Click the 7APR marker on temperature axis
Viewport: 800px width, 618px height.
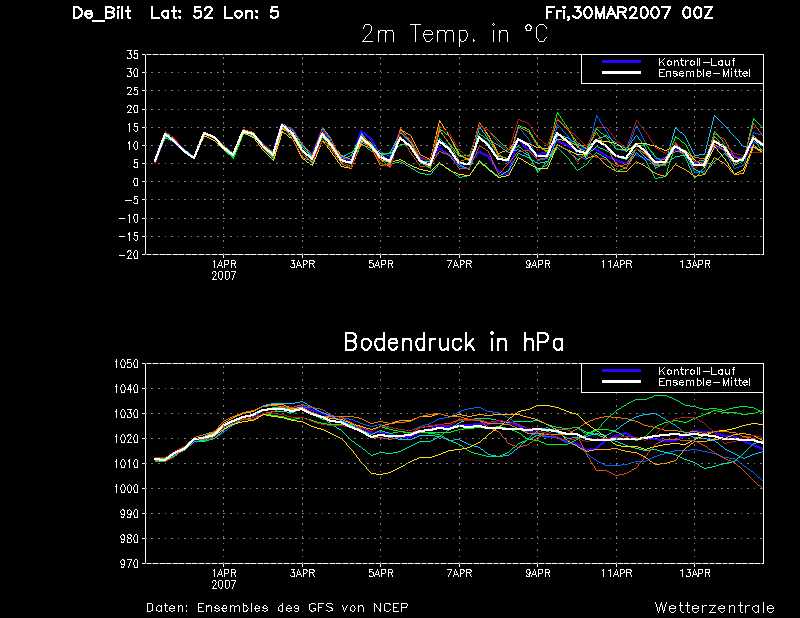[x=459, y=264]
